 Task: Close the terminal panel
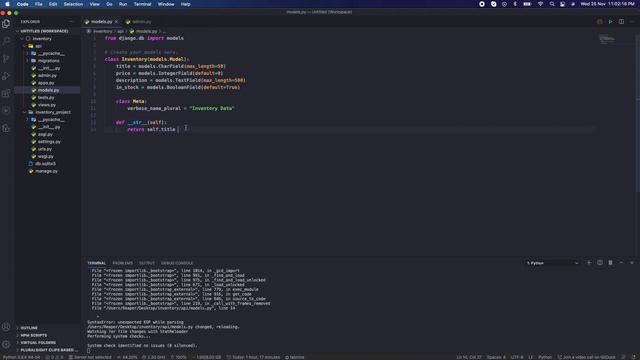[x=632, y=263]
